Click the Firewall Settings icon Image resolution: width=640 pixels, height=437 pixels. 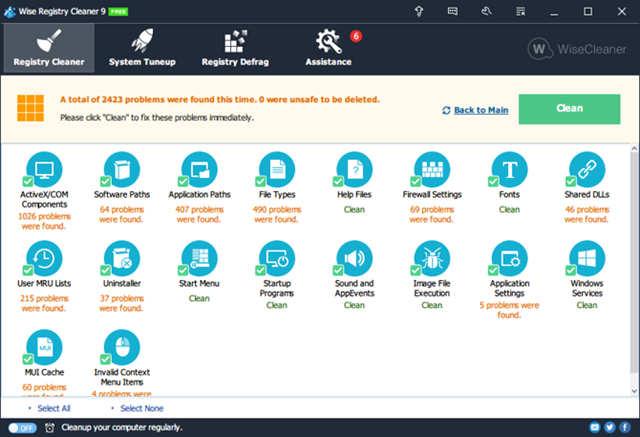[x=432, y=169]
